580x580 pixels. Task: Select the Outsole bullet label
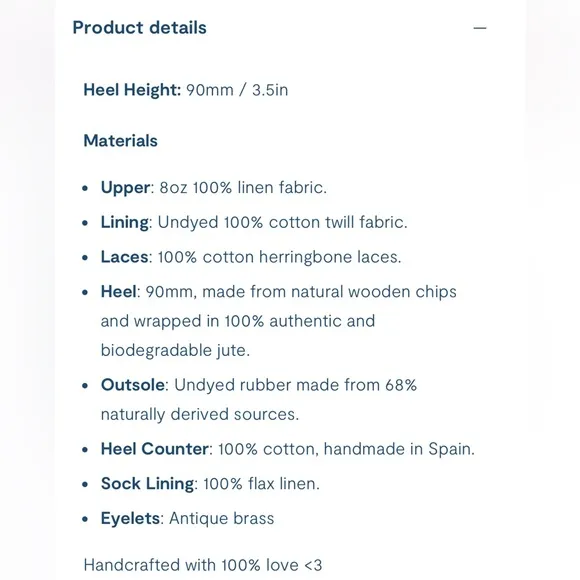click(x=133, y=385)
